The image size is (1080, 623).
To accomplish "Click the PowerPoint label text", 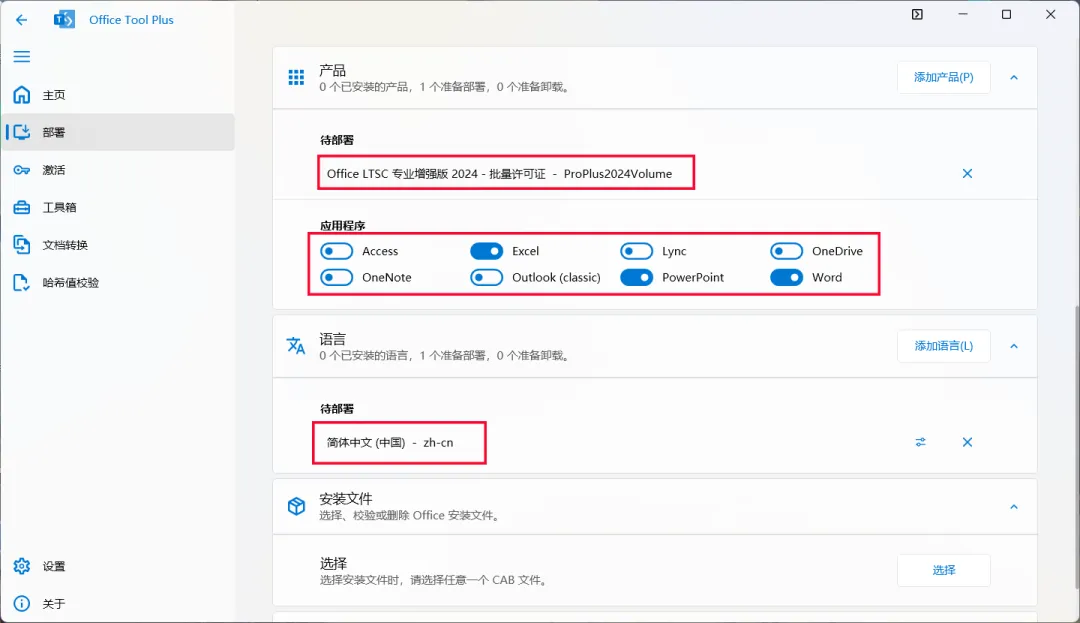I will [693, 277].
